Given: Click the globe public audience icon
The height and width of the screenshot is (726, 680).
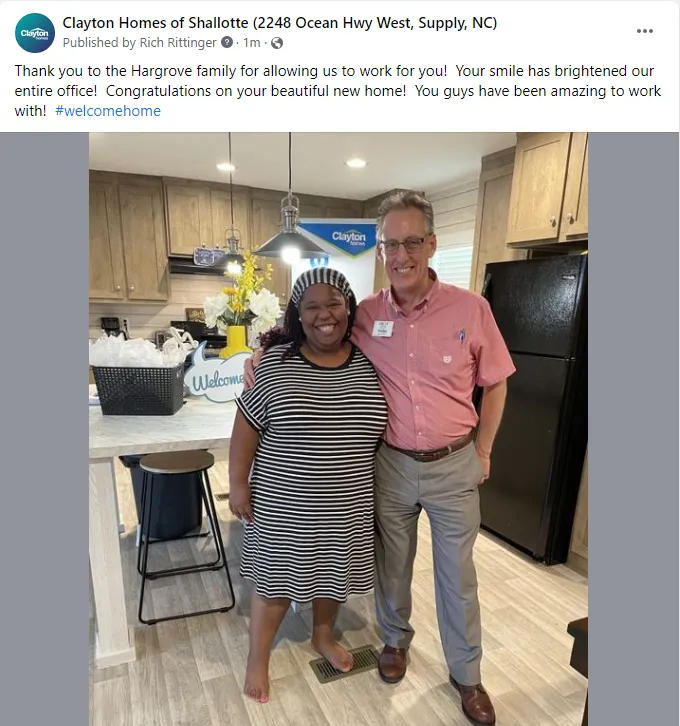Looking at the screenshot, I should coord(277,43).
